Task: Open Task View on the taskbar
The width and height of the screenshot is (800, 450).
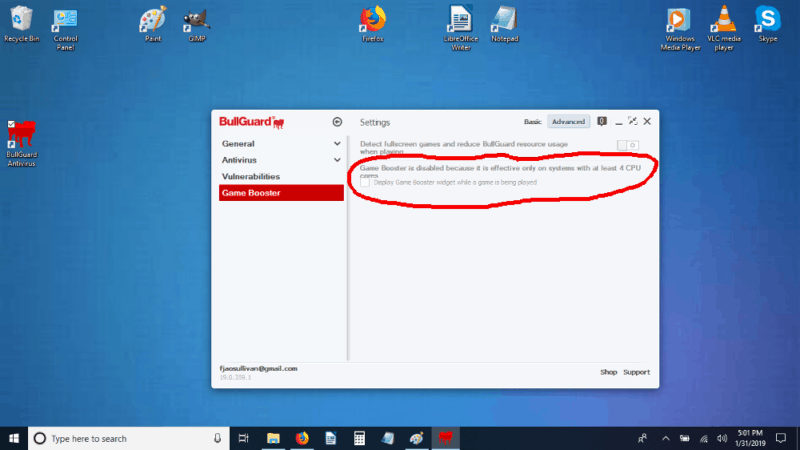Action: point(243,438)
